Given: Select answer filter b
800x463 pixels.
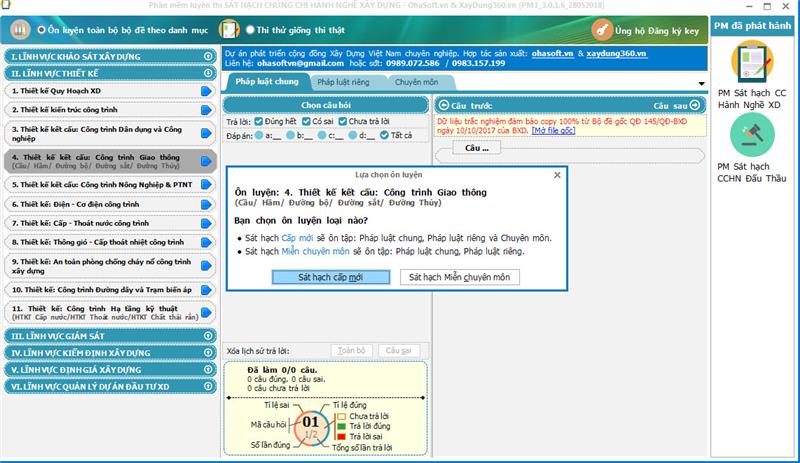Looking at the screenshot, I should 290,135.
